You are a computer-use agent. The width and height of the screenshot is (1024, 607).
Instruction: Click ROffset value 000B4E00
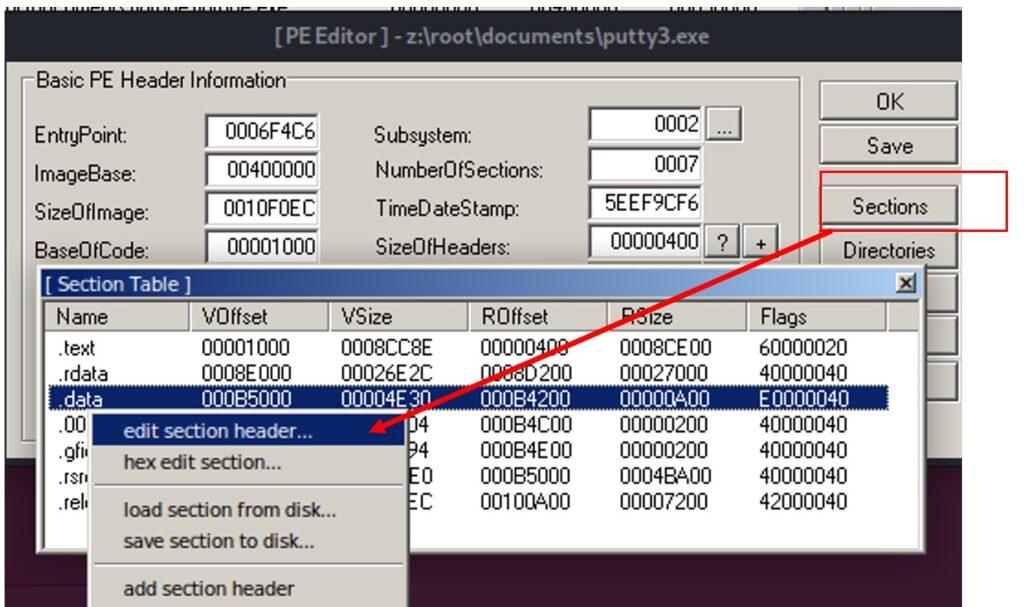click(x=526, y=450)
